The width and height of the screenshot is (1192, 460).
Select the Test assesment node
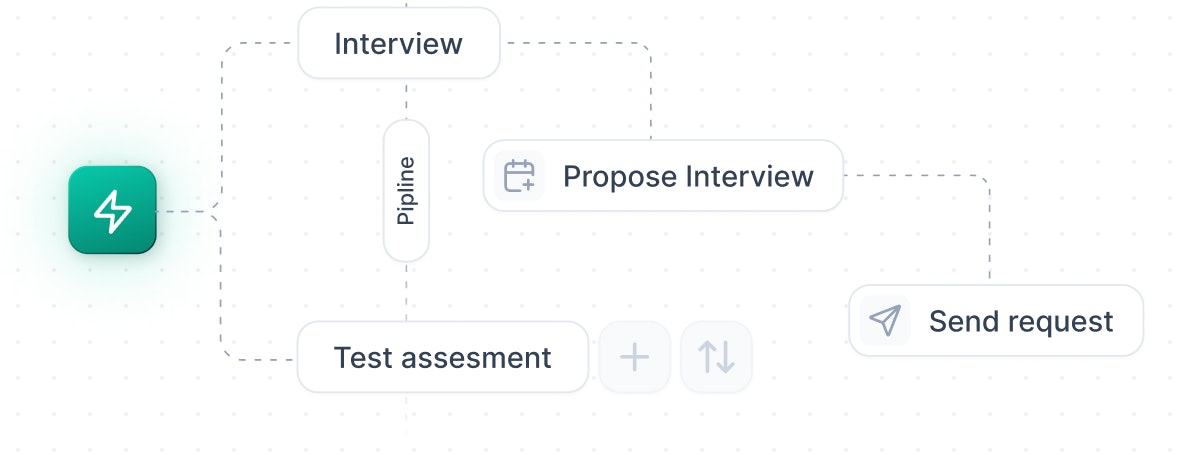442,357
